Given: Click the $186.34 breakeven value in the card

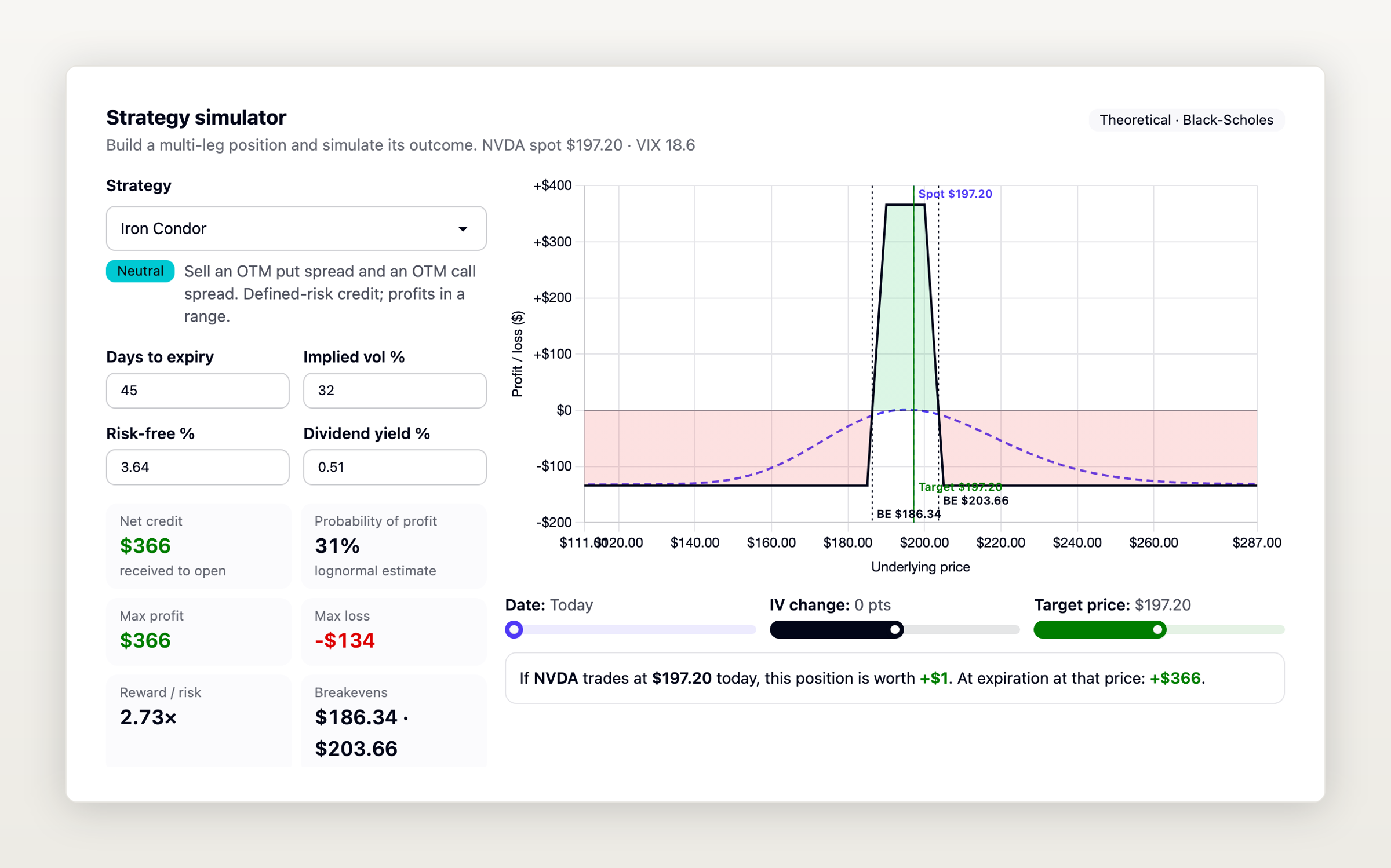Looking at the screenshot, I should [356, 717].
